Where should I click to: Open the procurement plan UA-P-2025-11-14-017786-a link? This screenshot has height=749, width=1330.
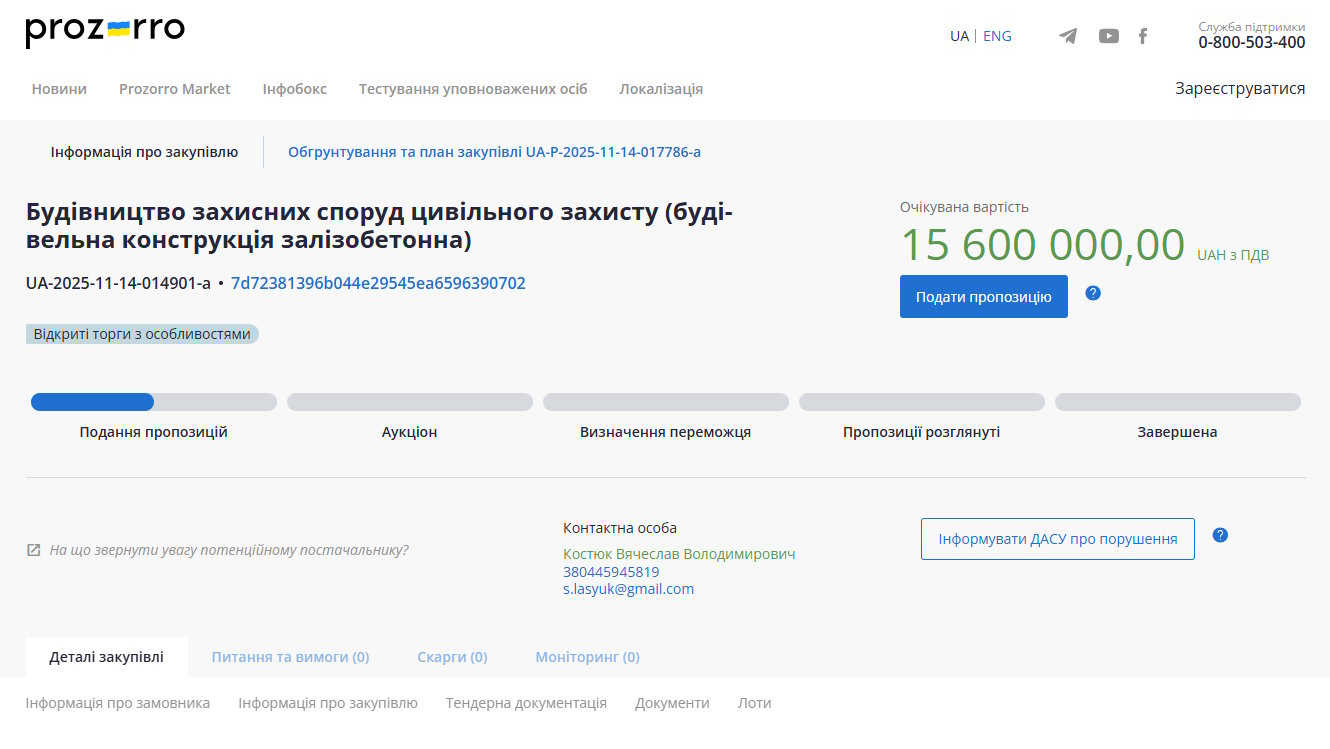(x=494, y=152)
